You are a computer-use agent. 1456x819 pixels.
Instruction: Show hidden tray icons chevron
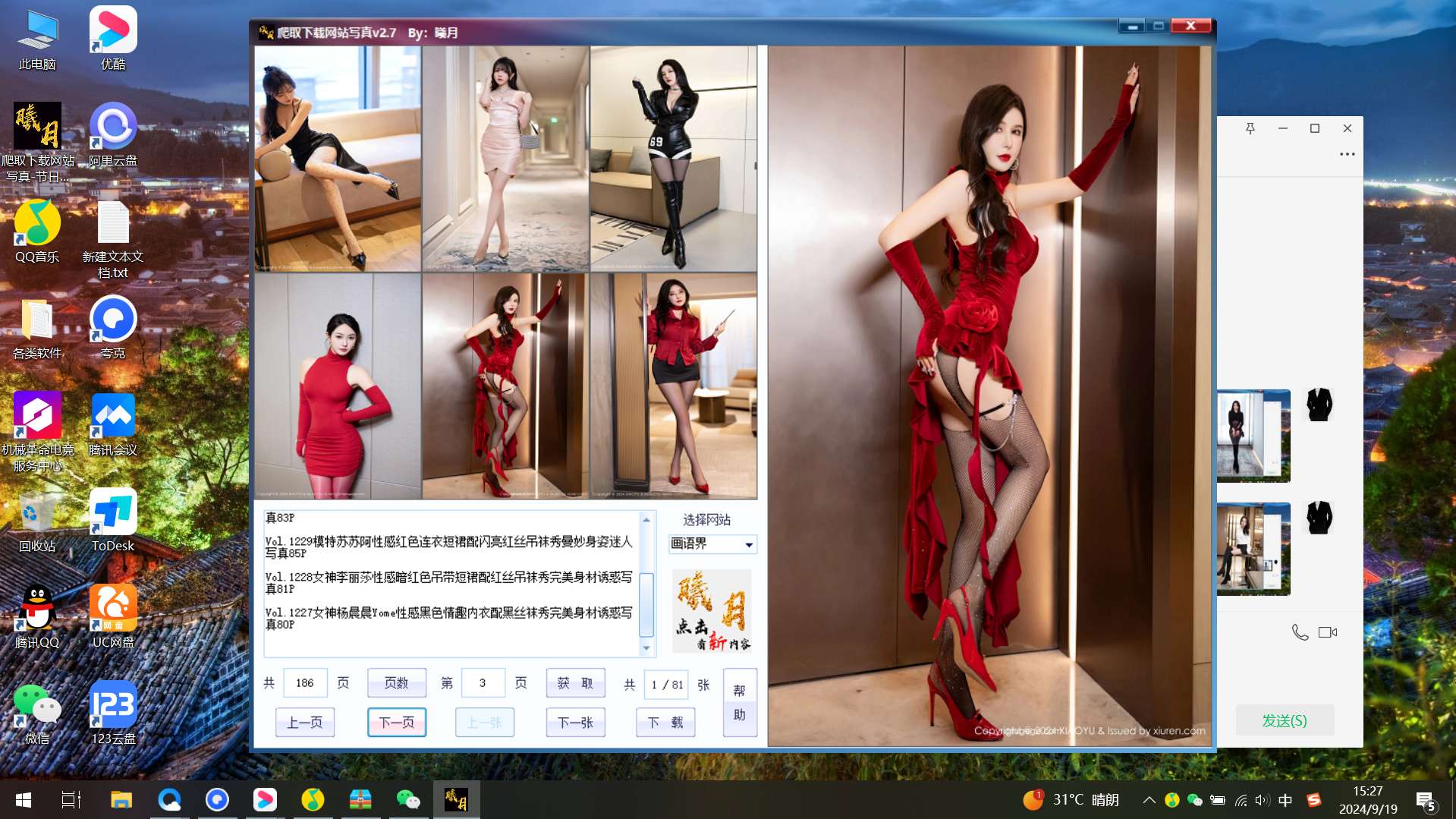coord(1149,800)
